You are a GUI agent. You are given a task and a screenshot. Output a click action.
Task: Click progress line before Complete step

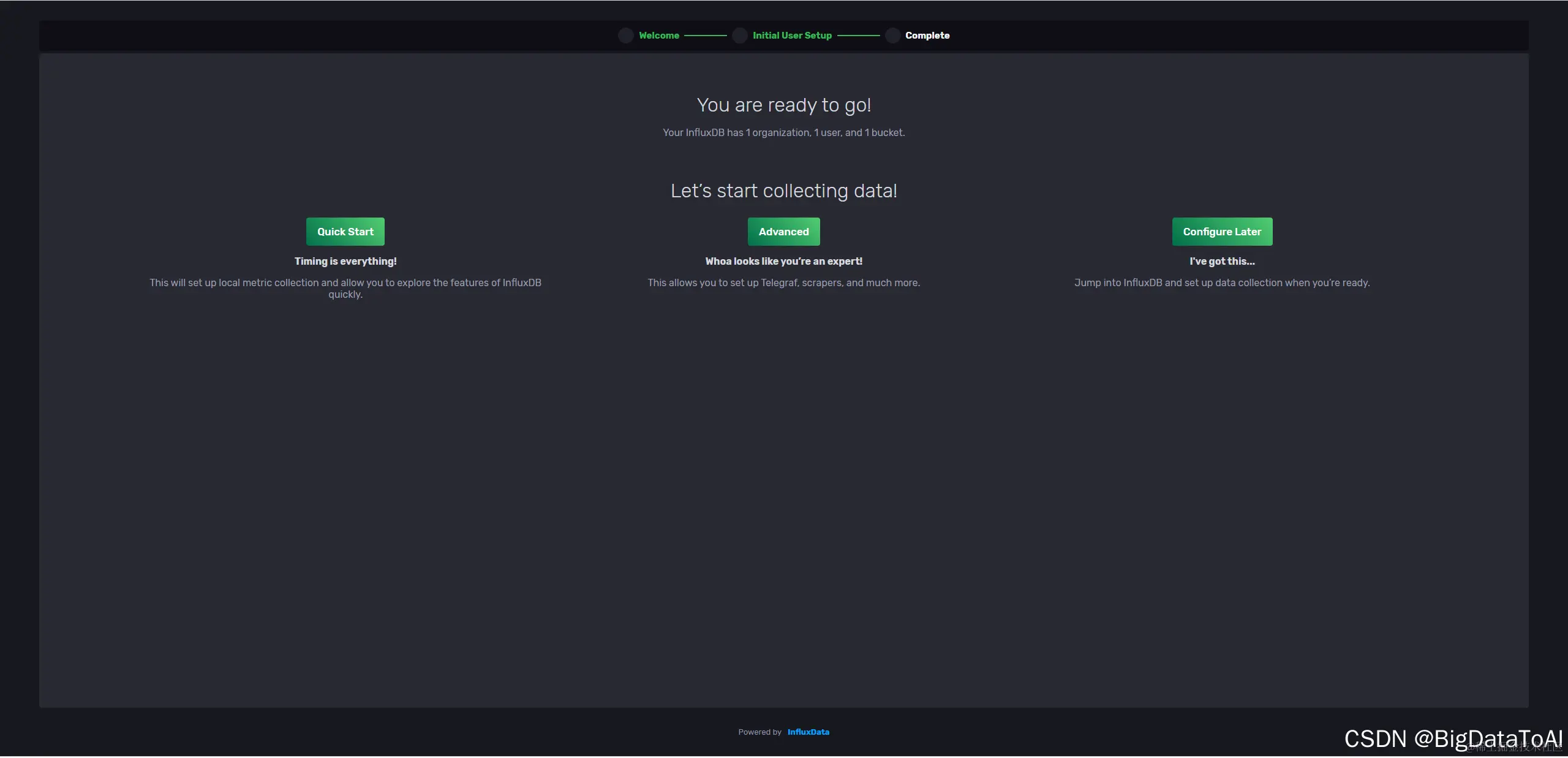tap(858, 36)
